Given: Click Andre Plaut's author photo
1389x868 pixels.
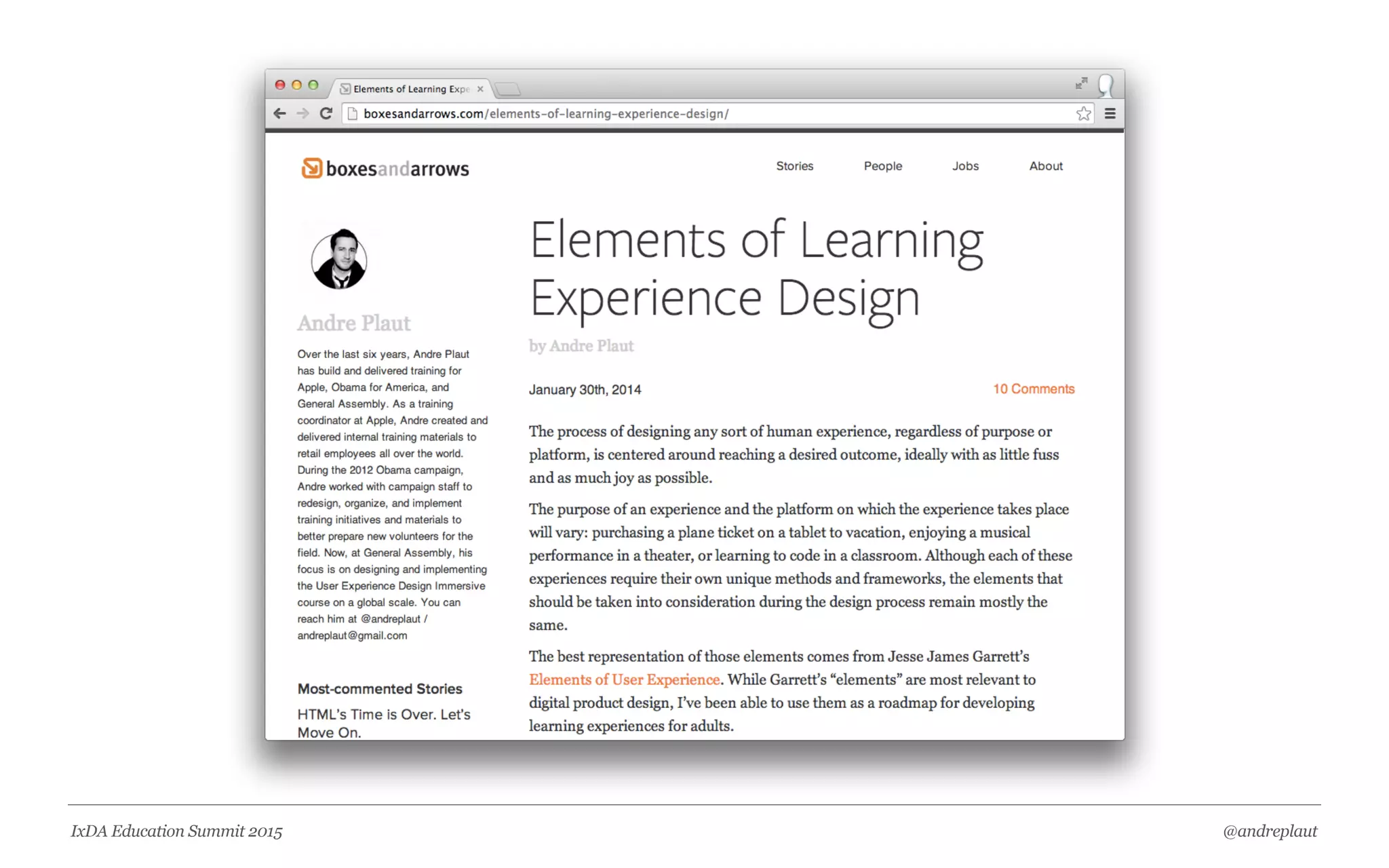Looking at the screenshot, I should coord(339,260).
